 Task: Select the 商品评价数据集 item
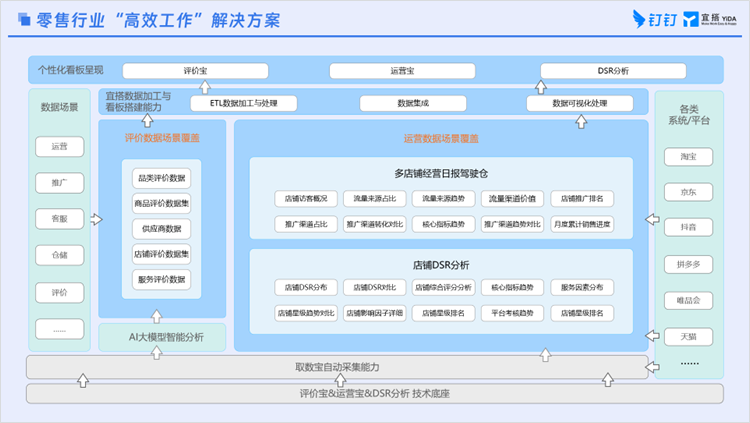click(x=162, y=203)
